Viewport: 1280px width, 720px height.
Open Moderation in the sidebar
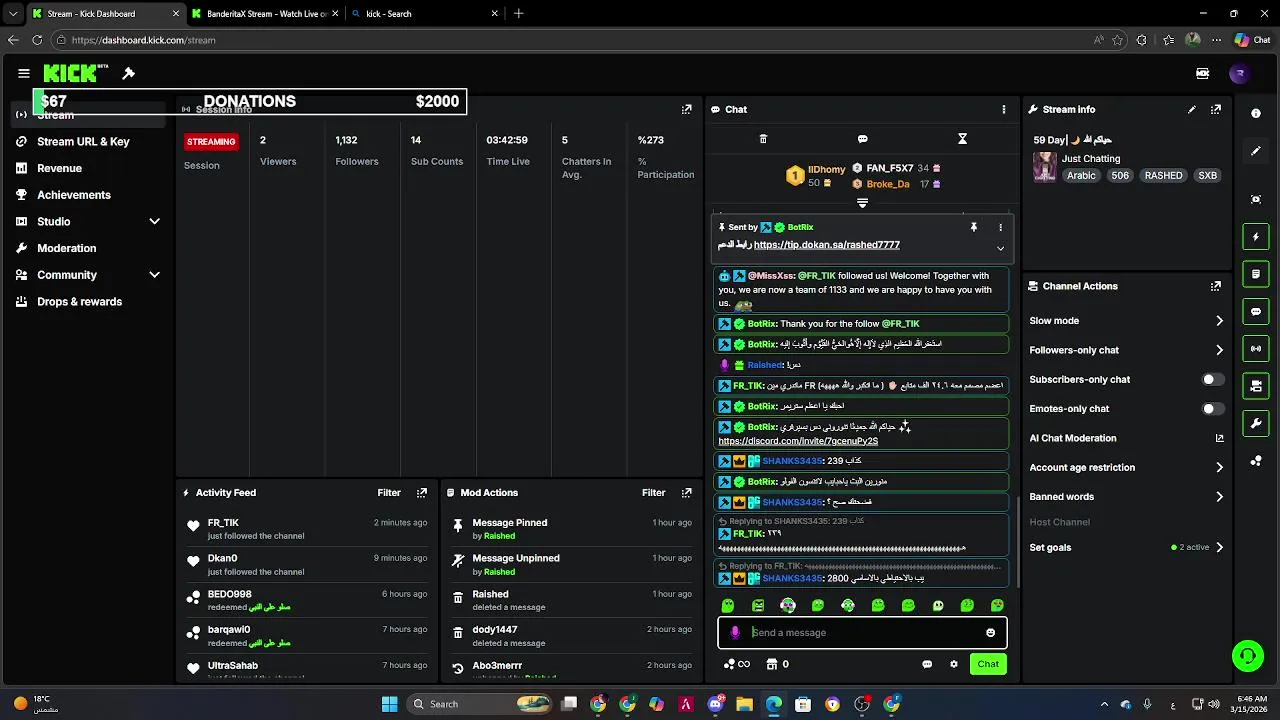[67, 248]
